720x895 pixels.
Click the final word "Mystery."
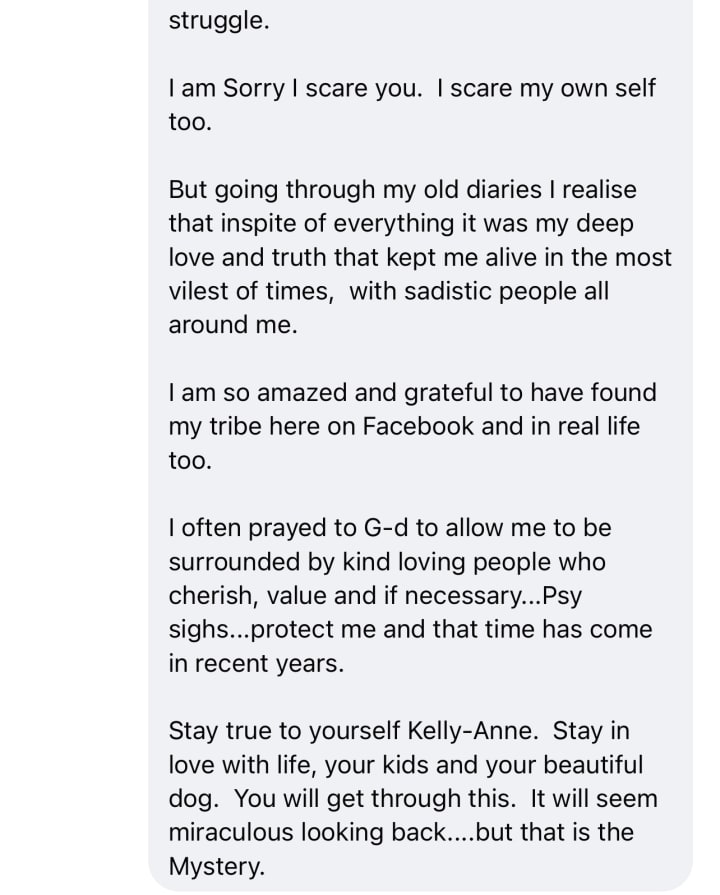click(x=217, y=866)
